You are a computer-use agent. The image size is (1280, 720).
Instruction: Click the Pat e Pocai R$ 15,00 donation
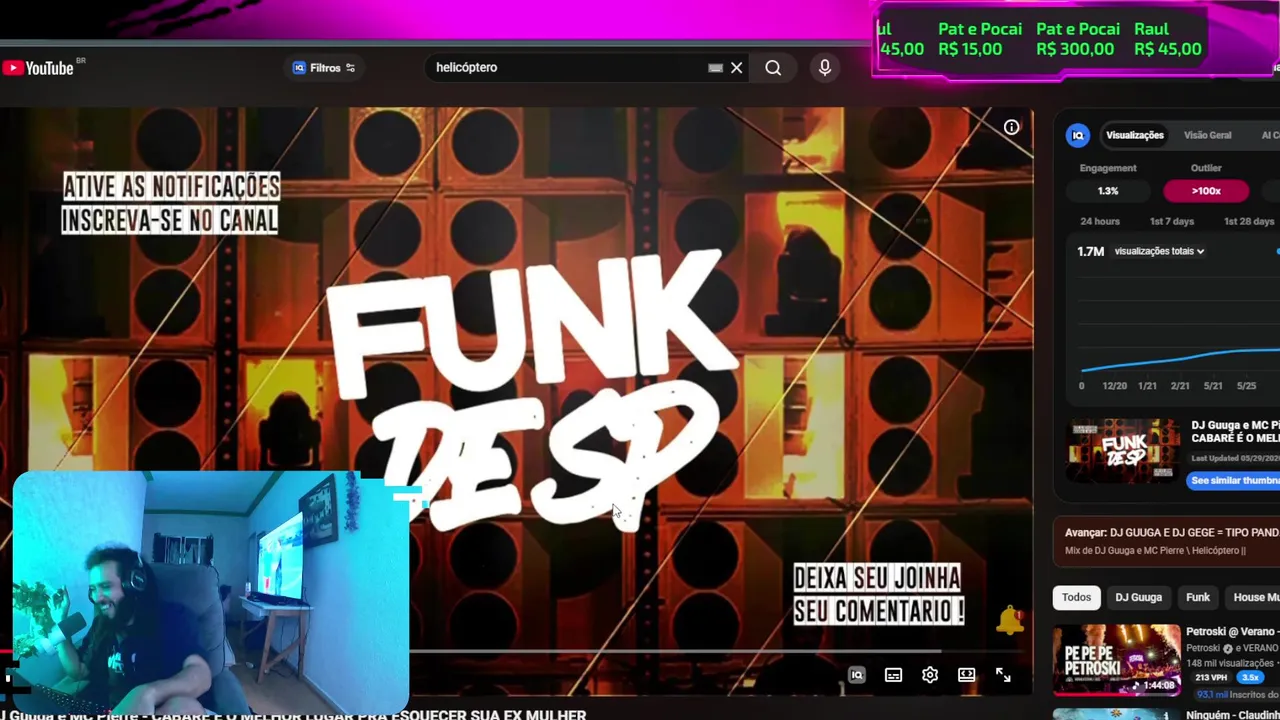click(979, 39)
